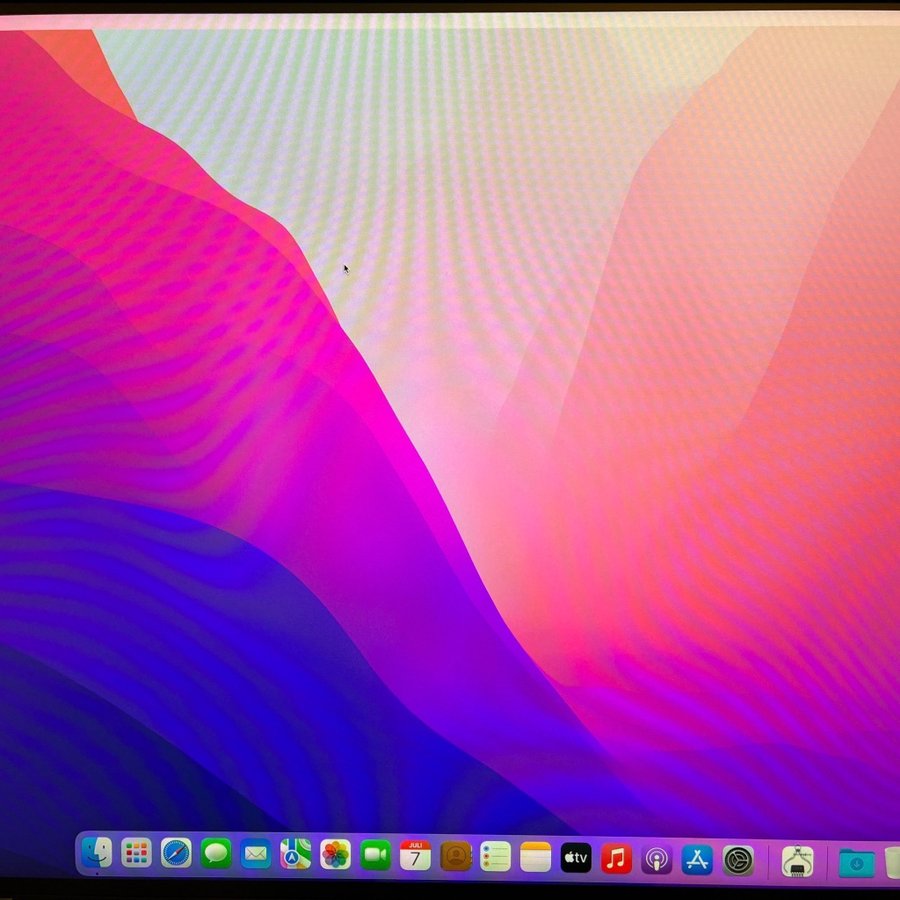900x900 pixels.
Task: Launch the Apple TV app
Action: tap(576, 858)
